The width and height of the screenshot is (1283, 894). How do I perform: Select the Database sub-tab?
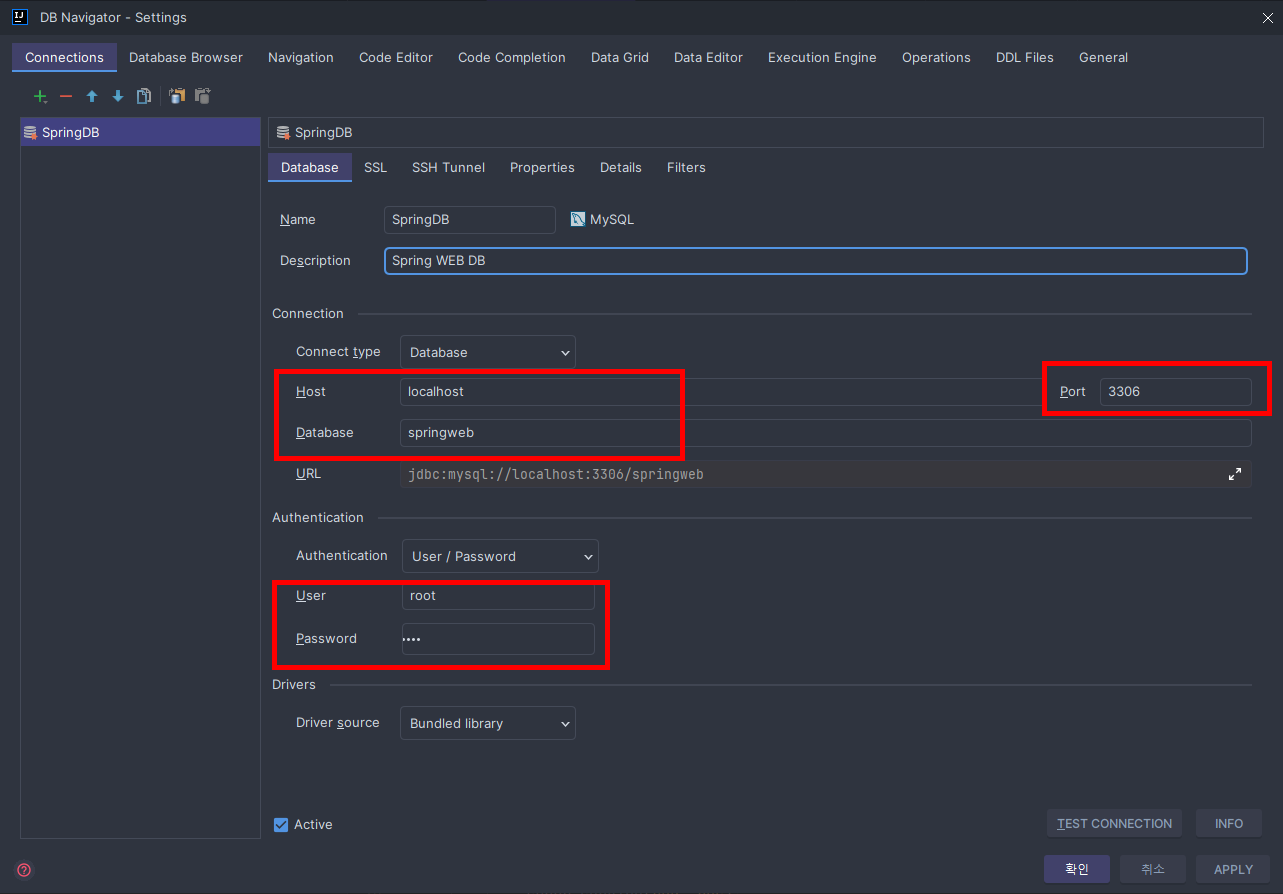tap(310, 167)
